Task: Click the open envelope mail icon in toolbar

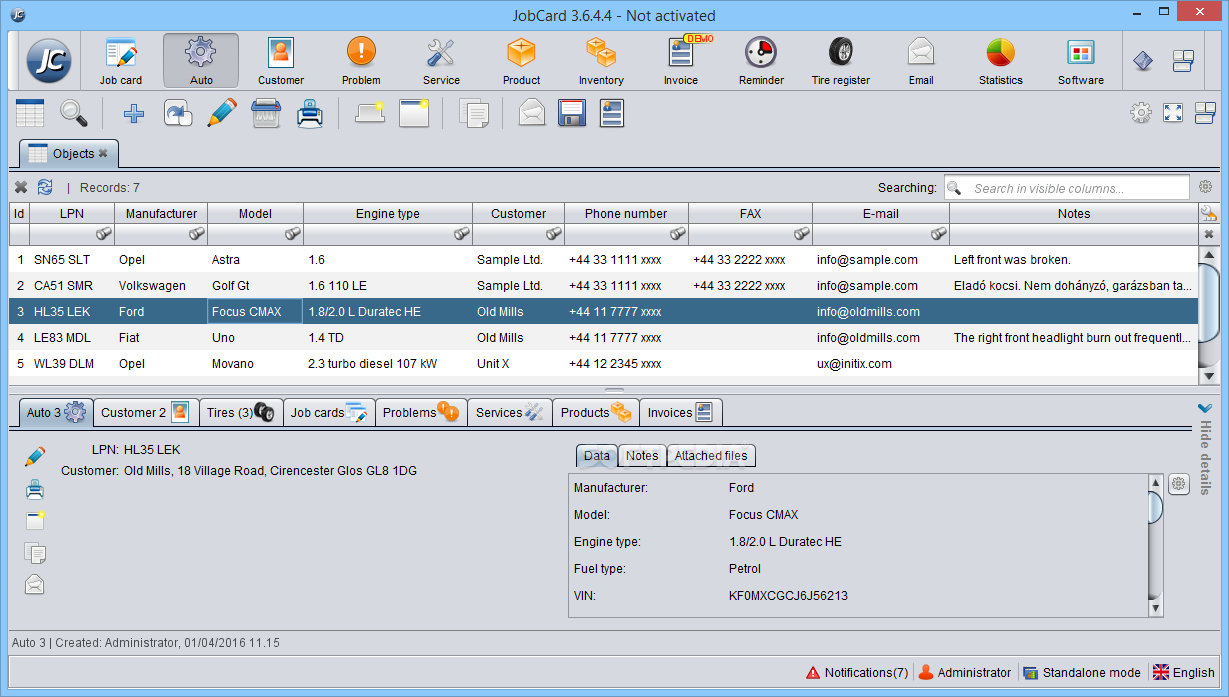Action: click(532, 113)
